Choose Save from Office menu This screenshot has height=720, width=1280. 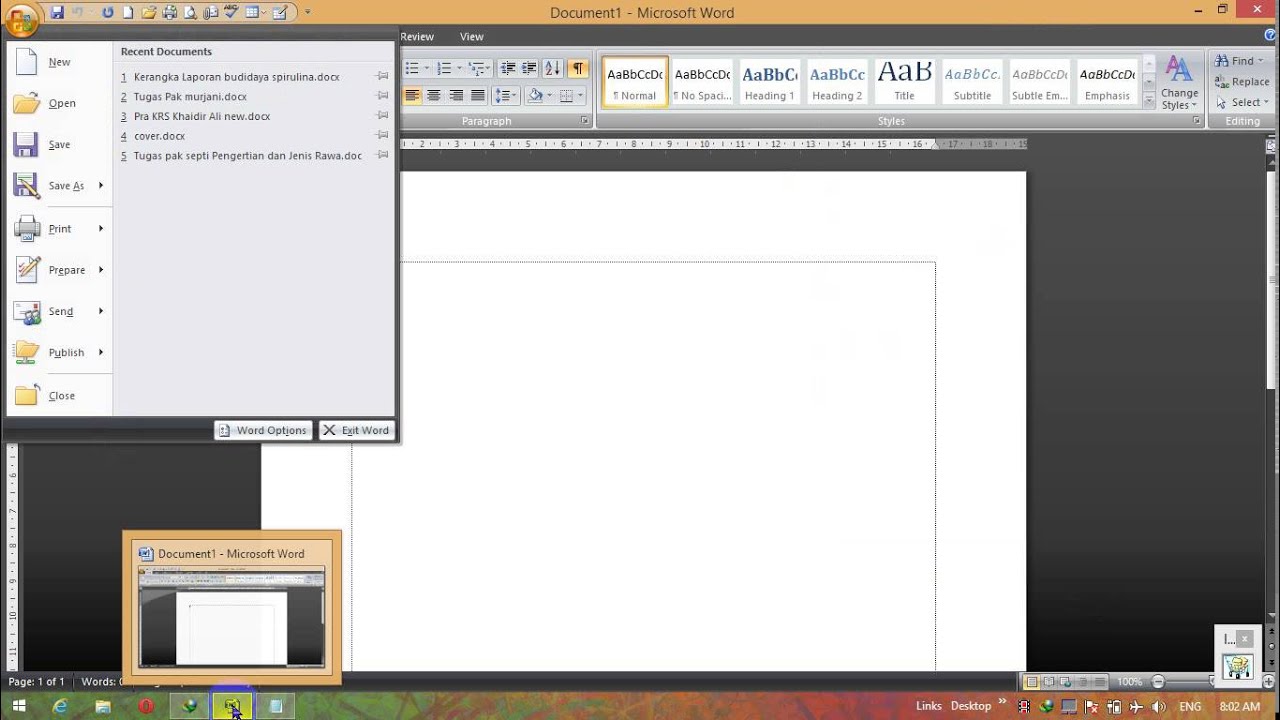point(60,145)
